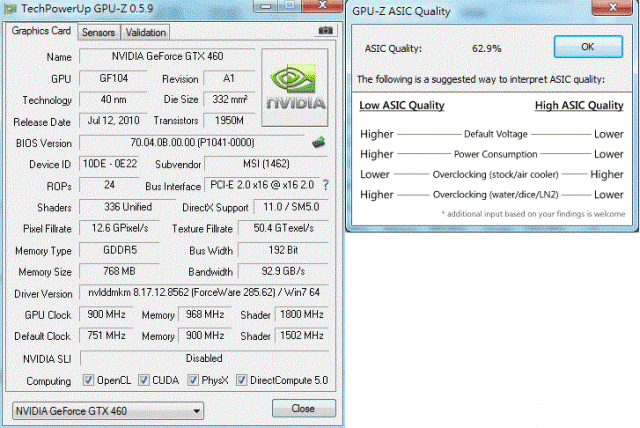Screen dimensions: 640x428
Task: Click the Die Size field showing 332 mm²
Action: pos(229,100)
